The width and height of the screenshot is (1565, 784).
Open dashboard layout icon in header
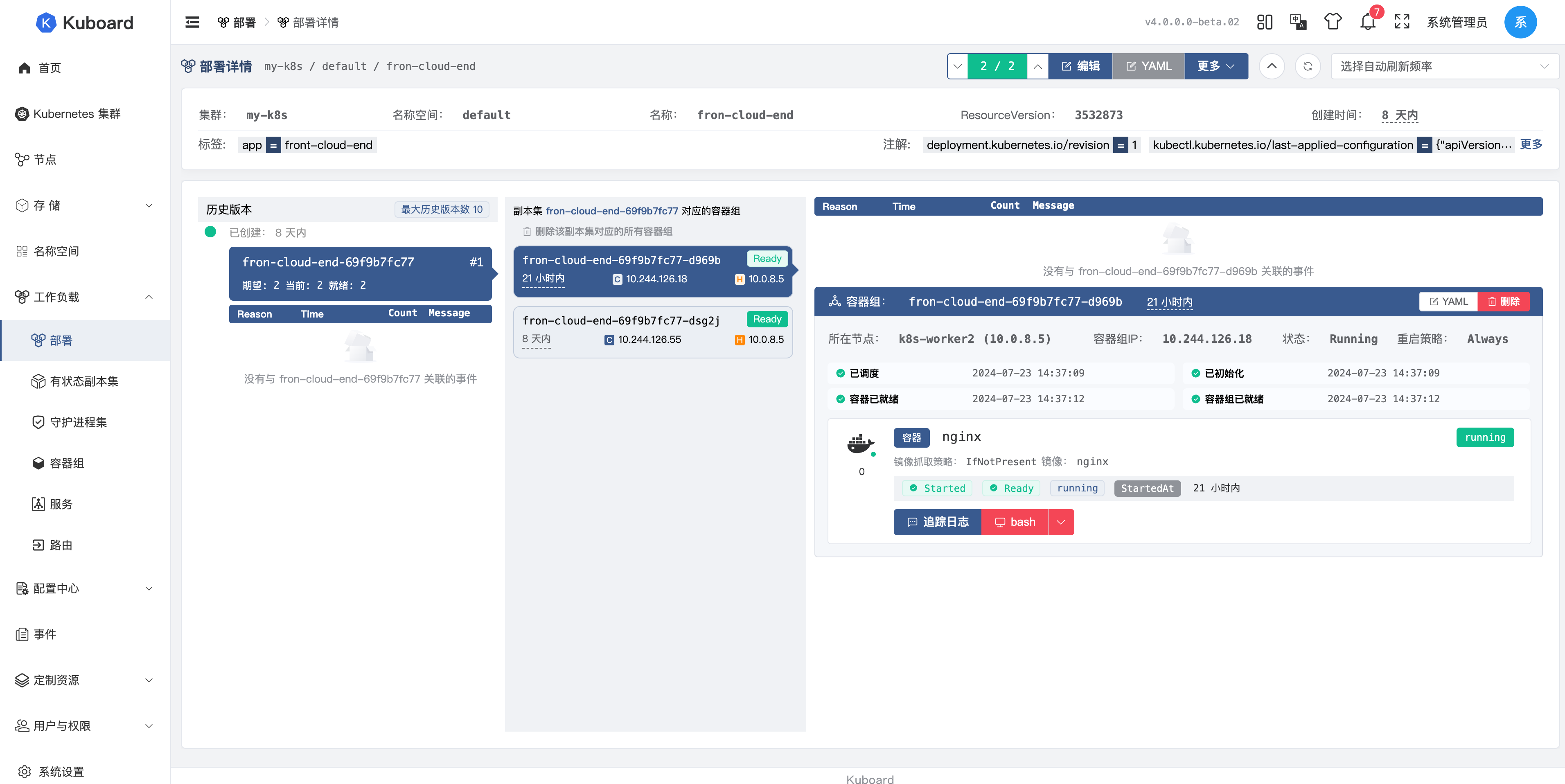tap(1264, 23)
